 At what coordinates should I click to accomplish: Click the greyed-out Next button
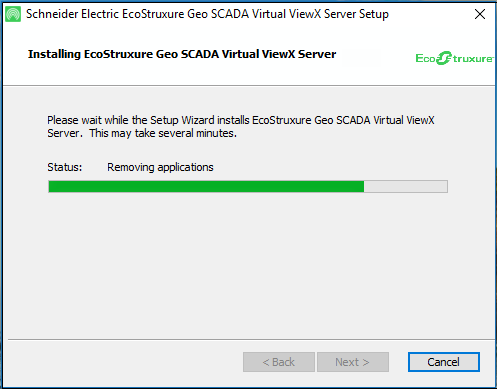353,362
